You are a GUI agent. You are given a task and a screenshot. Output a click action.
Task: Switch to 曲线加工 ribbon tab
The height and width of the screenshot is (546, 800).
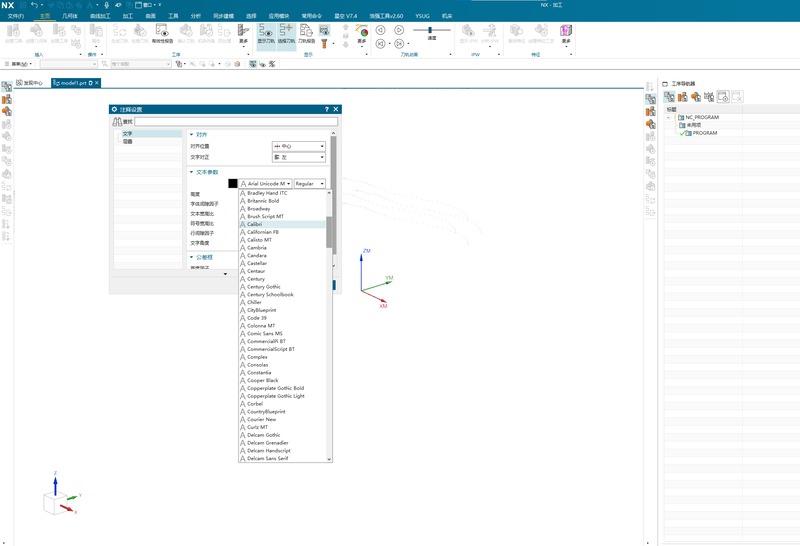click(100, 16)
